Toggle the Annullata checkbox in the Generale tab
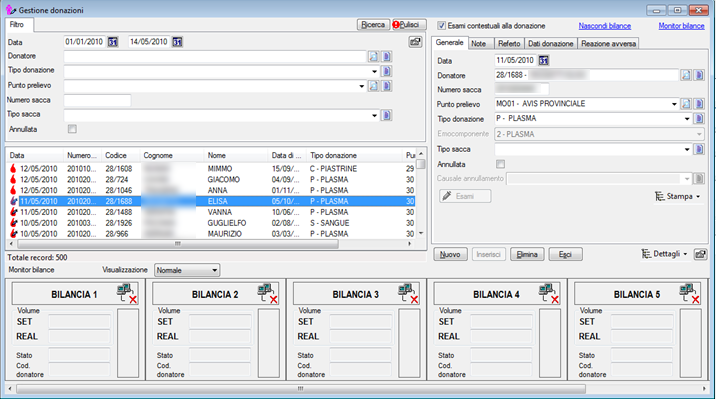716x399 pixels. [500, 164]
